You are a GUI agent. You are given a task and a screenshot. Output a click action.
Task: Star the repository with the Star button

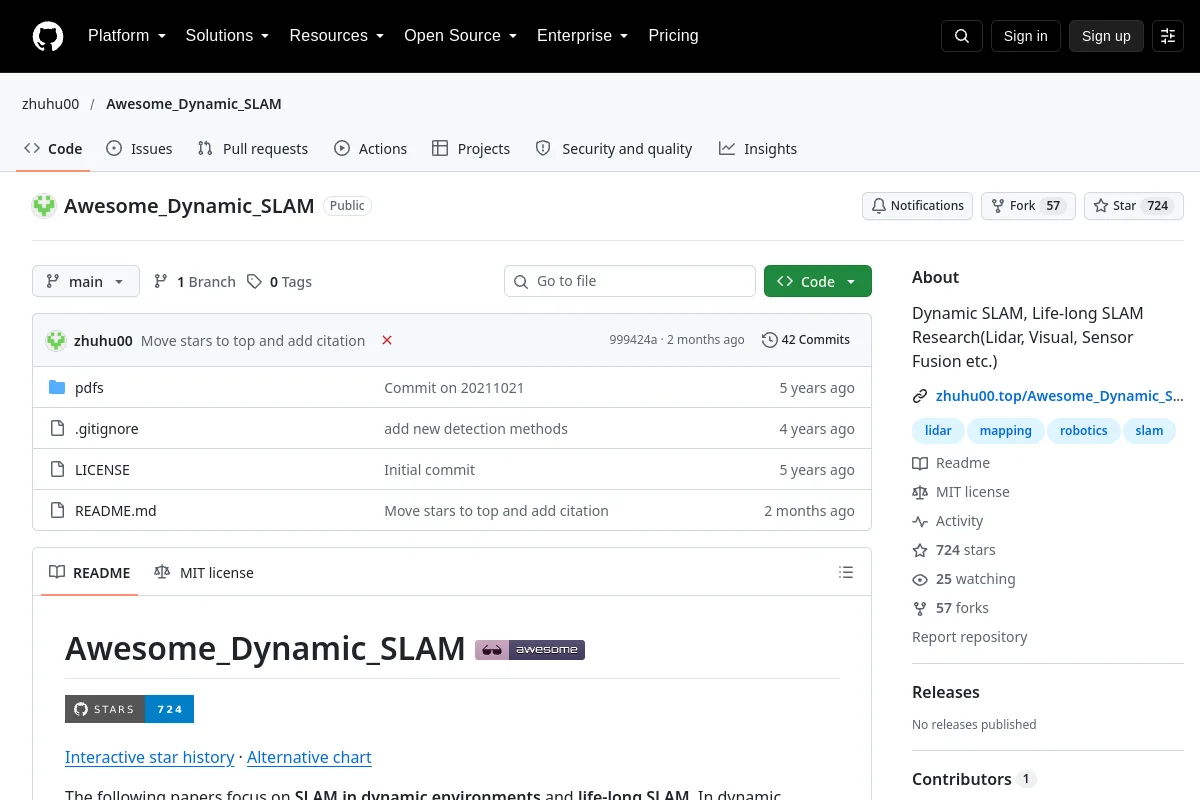pyautogui.click(x=1134, y=206)
